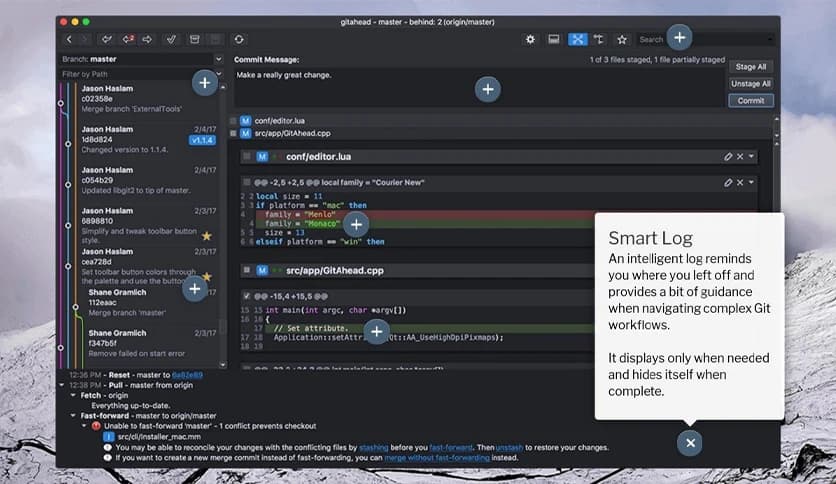Follow the 'unstash' link in log
This screenshot has width=836, height=484.
coord(509,447)
